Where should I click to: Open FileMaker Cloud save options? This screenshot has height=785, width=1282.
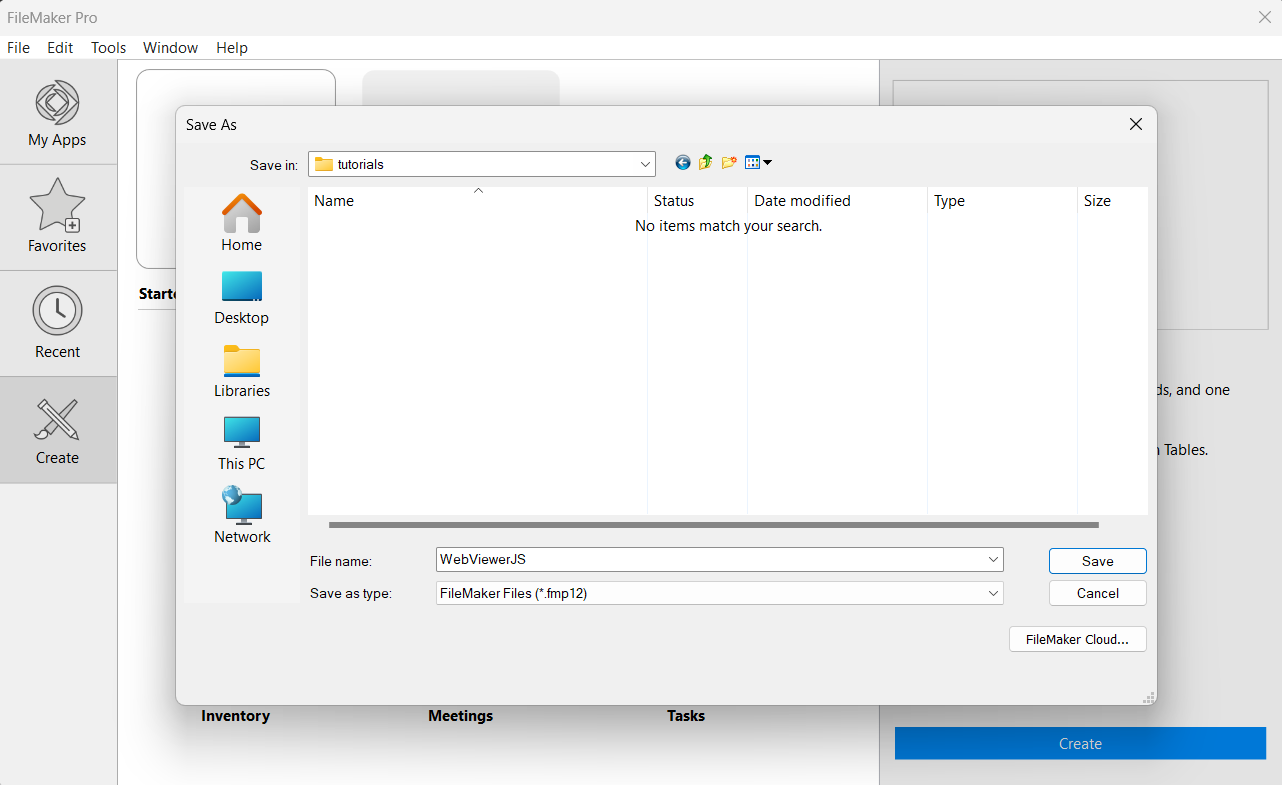point(1078,639)
